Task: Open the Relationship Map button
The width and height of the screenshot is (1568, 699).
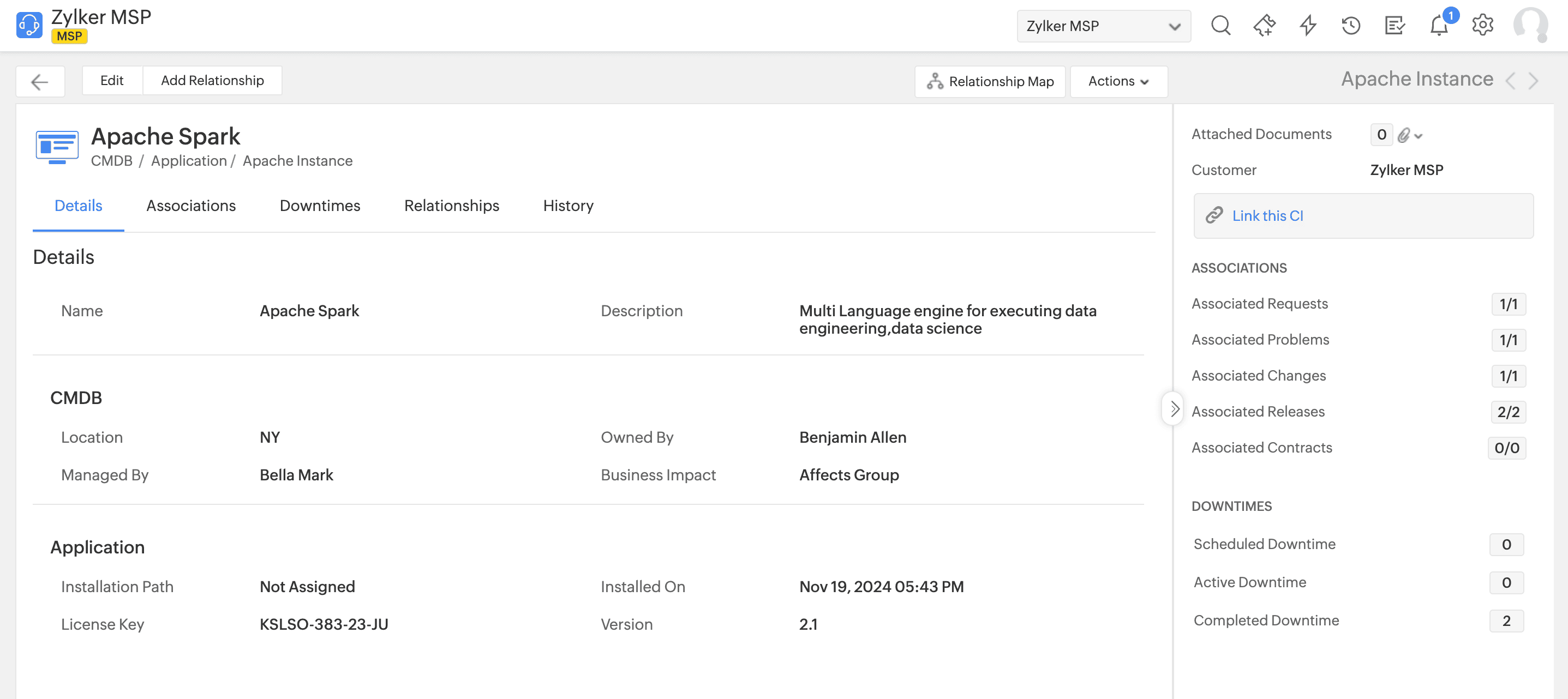Action: coord(990,82)
